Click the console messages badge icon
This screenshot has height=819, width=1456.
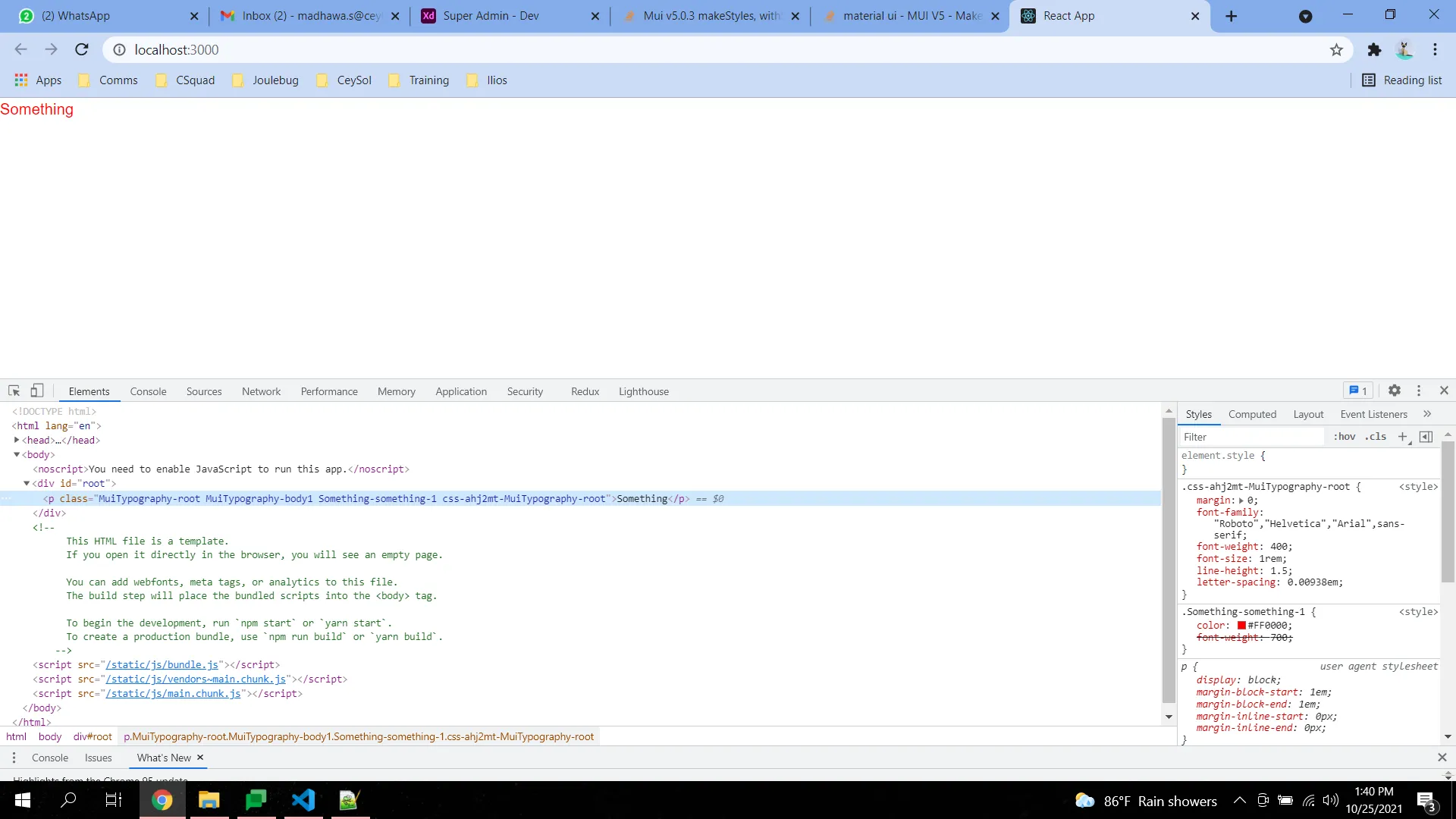(x=1358, y=391)
